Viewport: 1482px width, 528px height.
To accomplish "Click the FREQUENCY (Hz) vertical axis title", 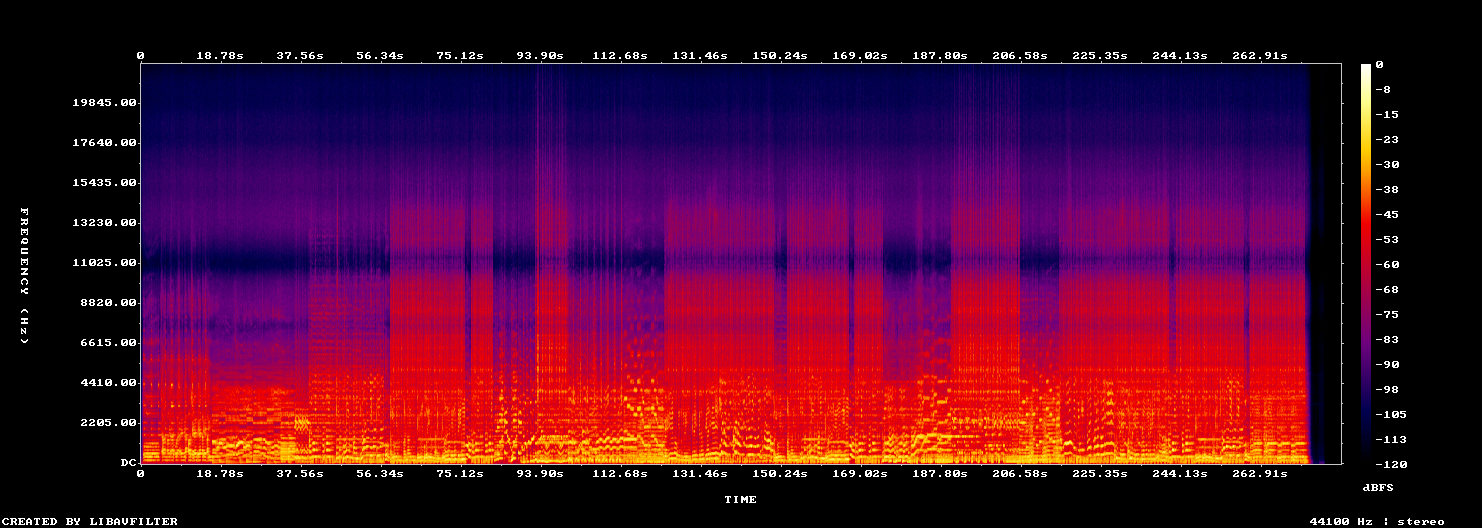I will click(x=24, y=276).
